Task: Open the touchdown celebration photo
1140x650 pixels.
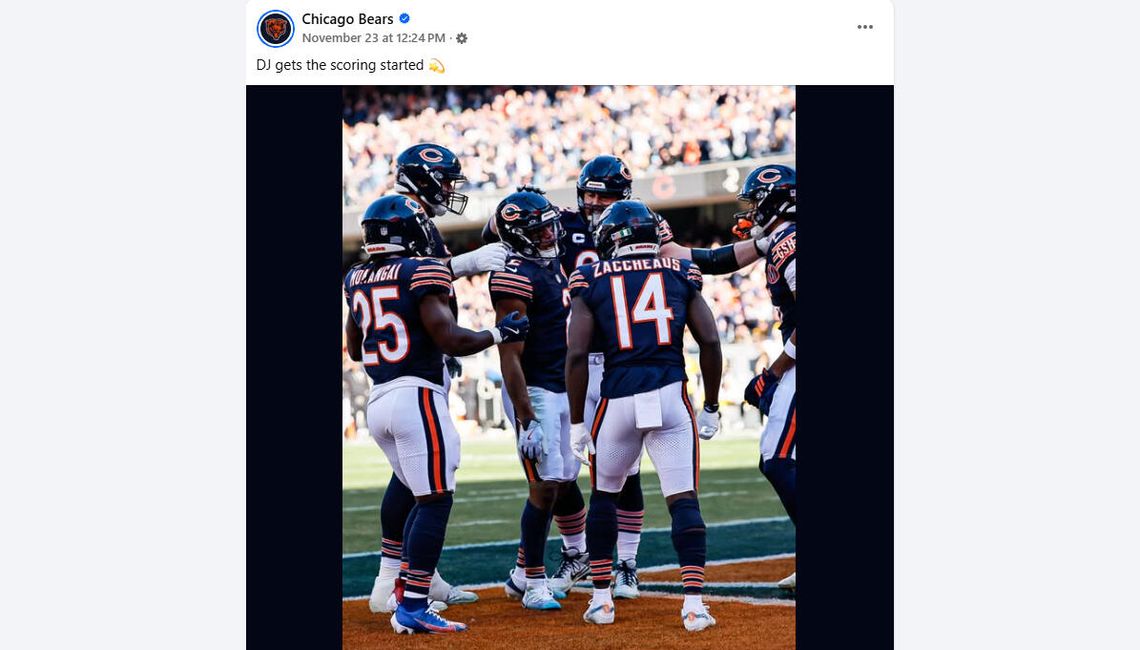Action: (569, 367)
